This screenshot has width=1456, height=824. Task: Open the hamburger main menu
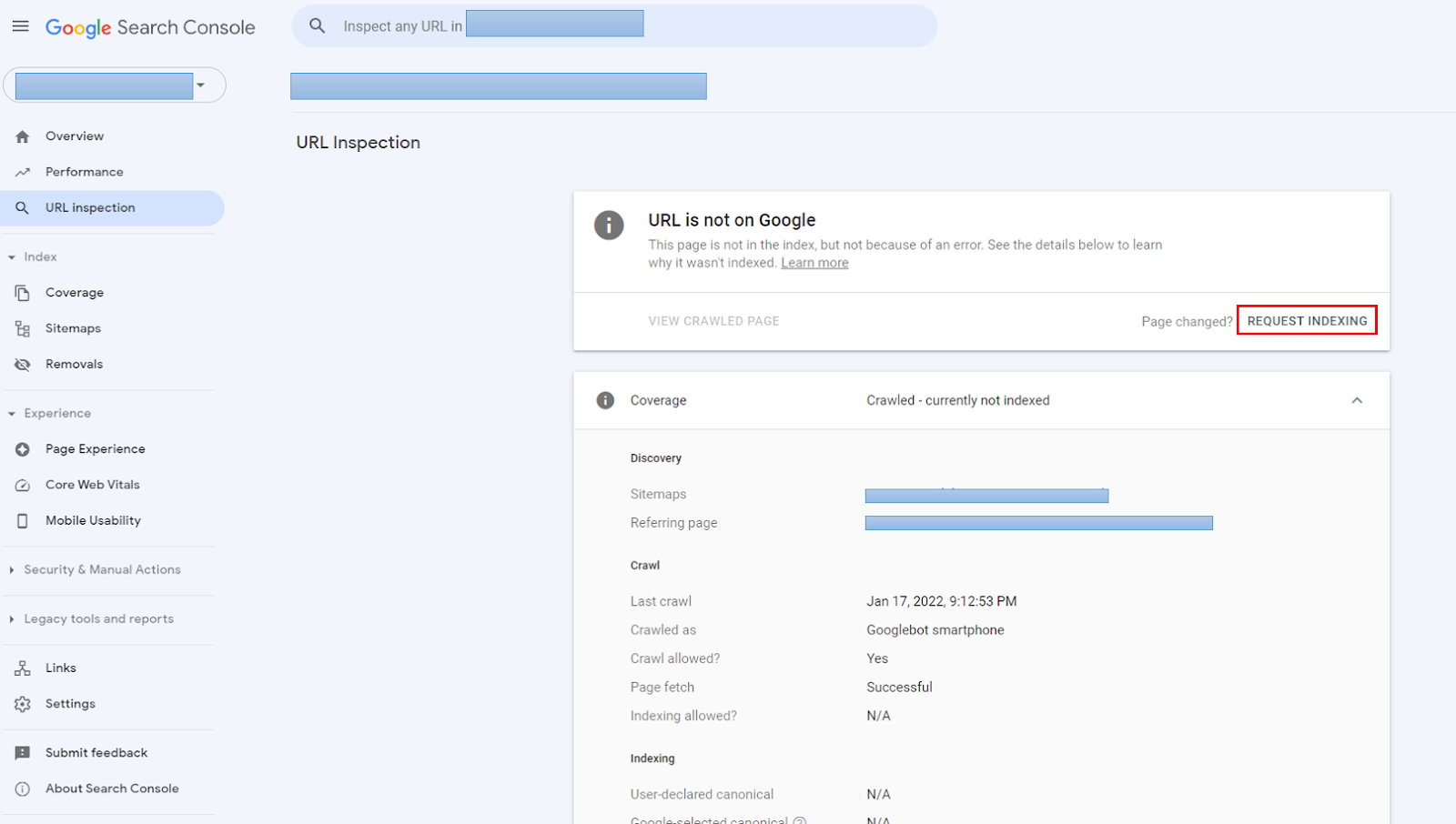click(x=20, y=26)
